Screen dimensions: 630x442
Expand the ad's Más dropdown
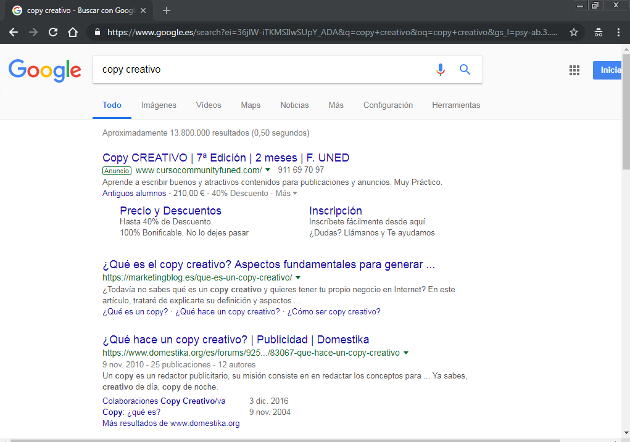286,193
